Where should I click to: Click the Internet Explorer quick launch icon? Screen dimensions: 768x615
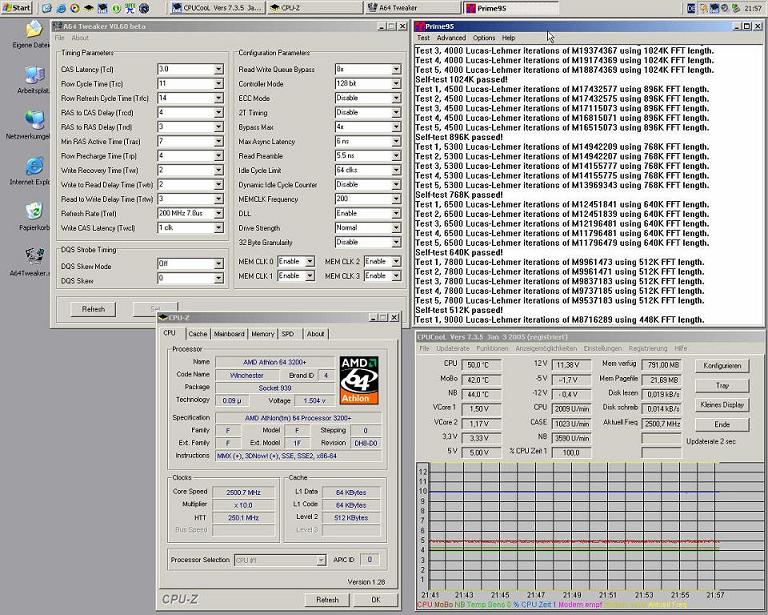pyautogui.click(x=61, y=8)
